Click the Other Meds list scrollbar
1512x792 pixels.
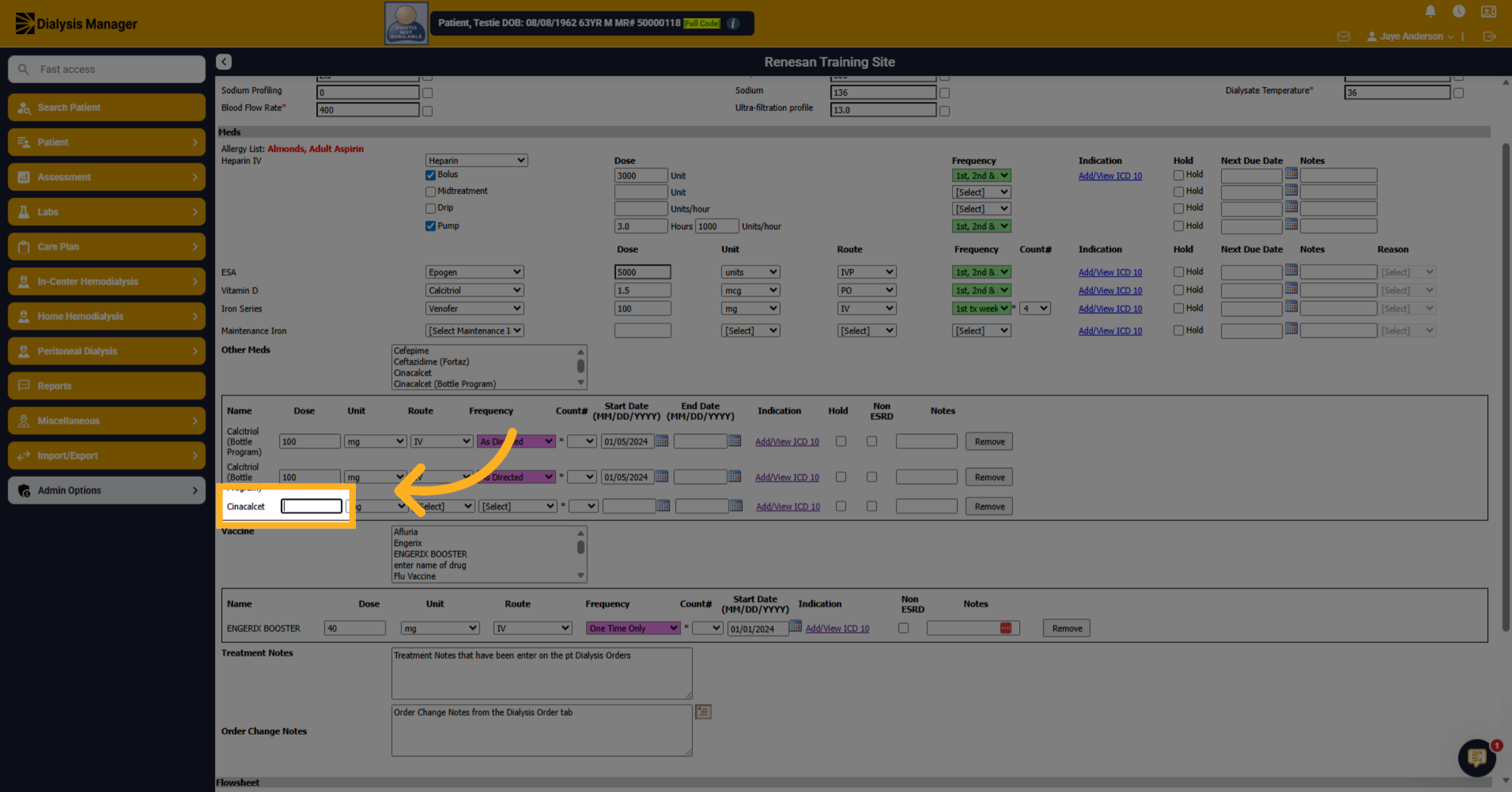coord(580,367)
